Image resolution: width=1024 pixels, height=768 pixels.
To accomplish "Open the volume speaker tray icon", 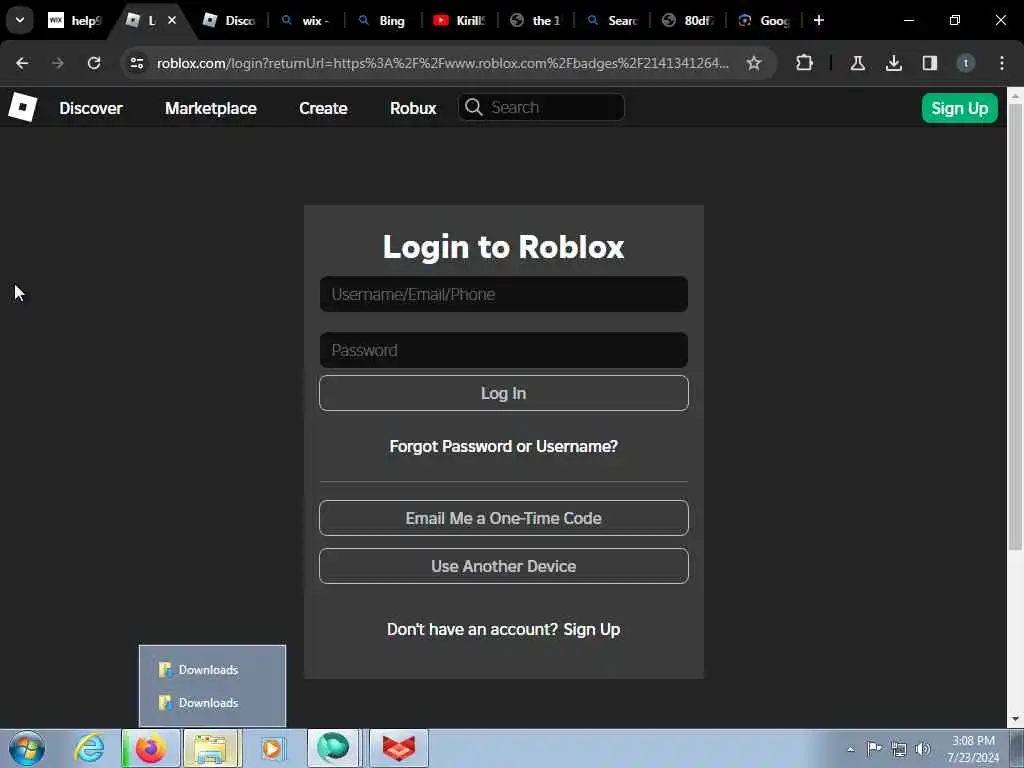I will point(923,749).
